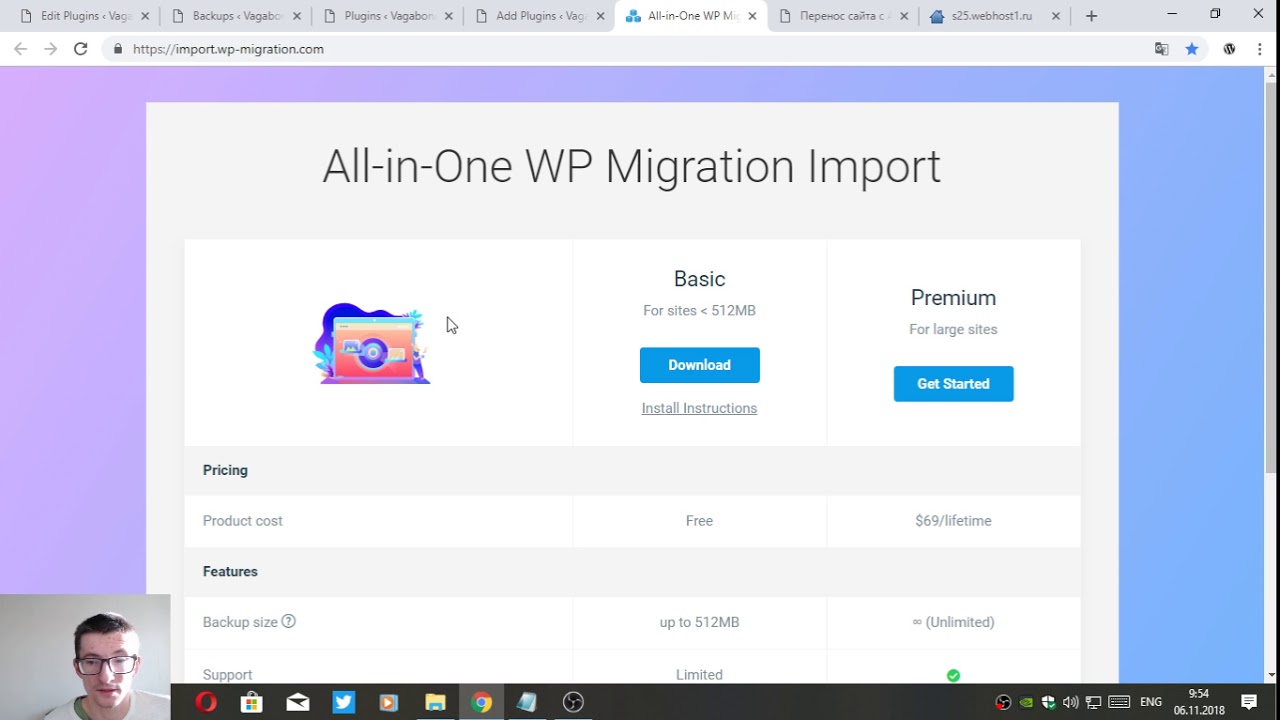Click the page title heading

[x=631, y=166]
